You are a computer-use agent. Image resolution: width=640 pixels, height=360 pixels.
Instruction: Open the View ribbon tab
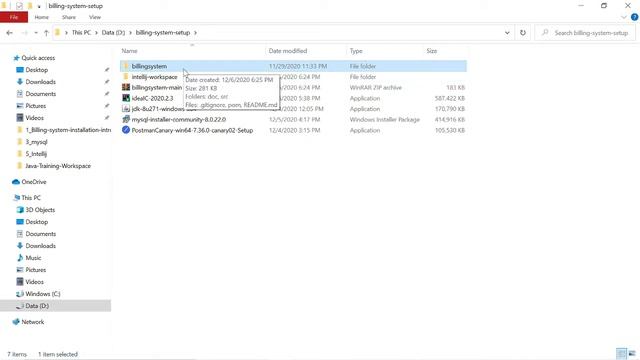click(x=95, y=17)
